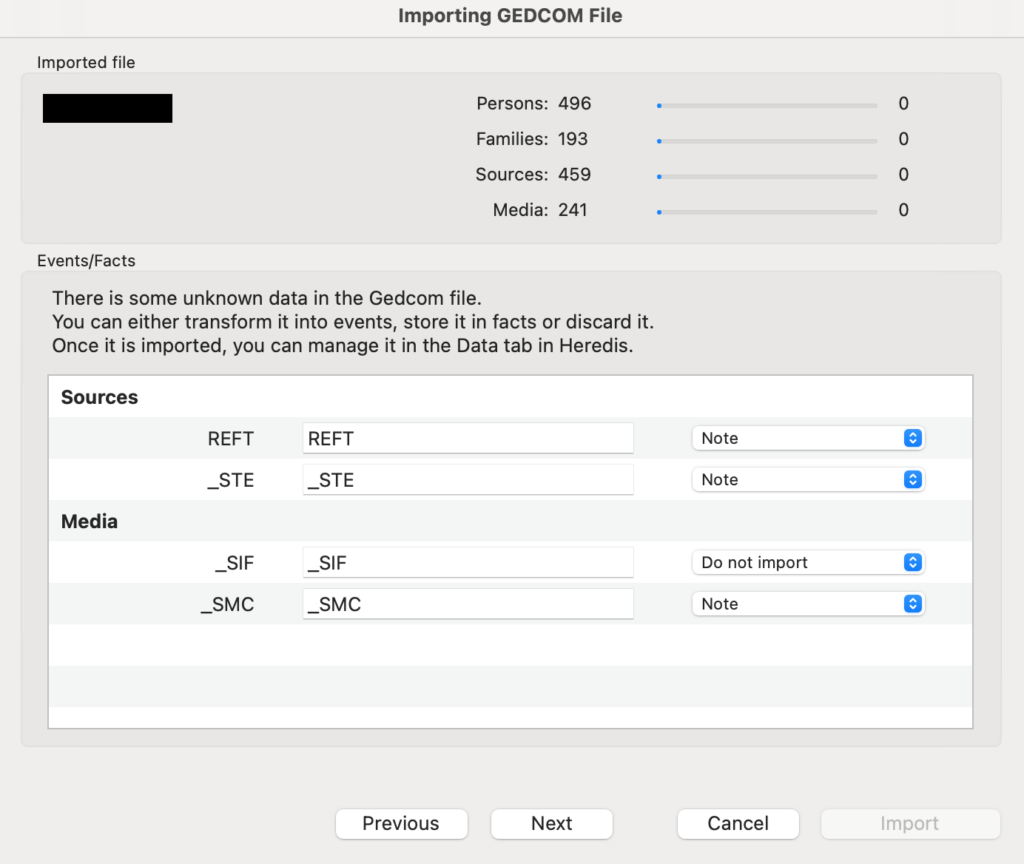Click the Import button
The height and width of the screenshot is (864, 1024).
pyautogui.click(x=908, y=823)
